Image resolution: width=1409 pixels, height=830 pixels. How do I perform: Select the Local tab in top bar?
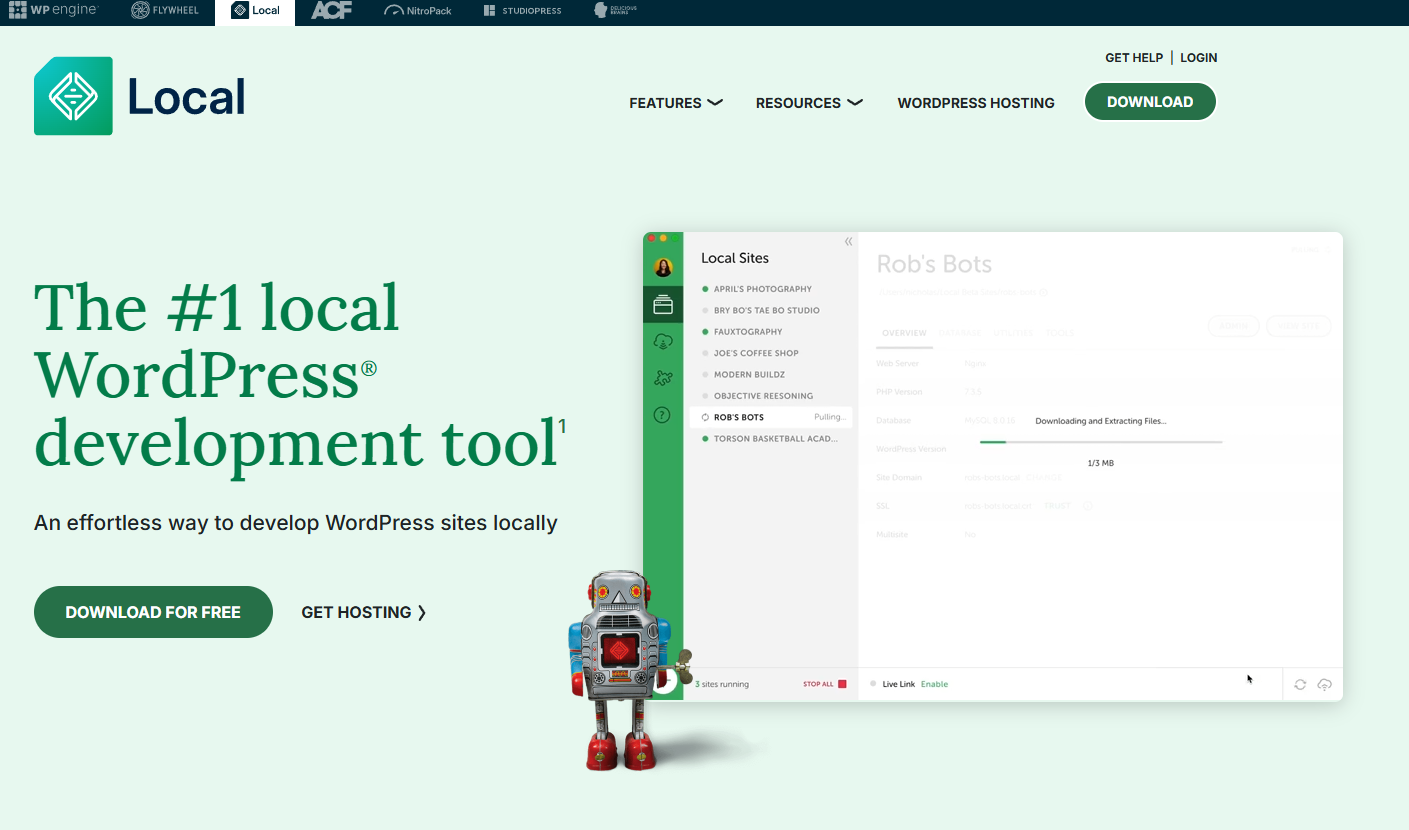click(255, 11)
